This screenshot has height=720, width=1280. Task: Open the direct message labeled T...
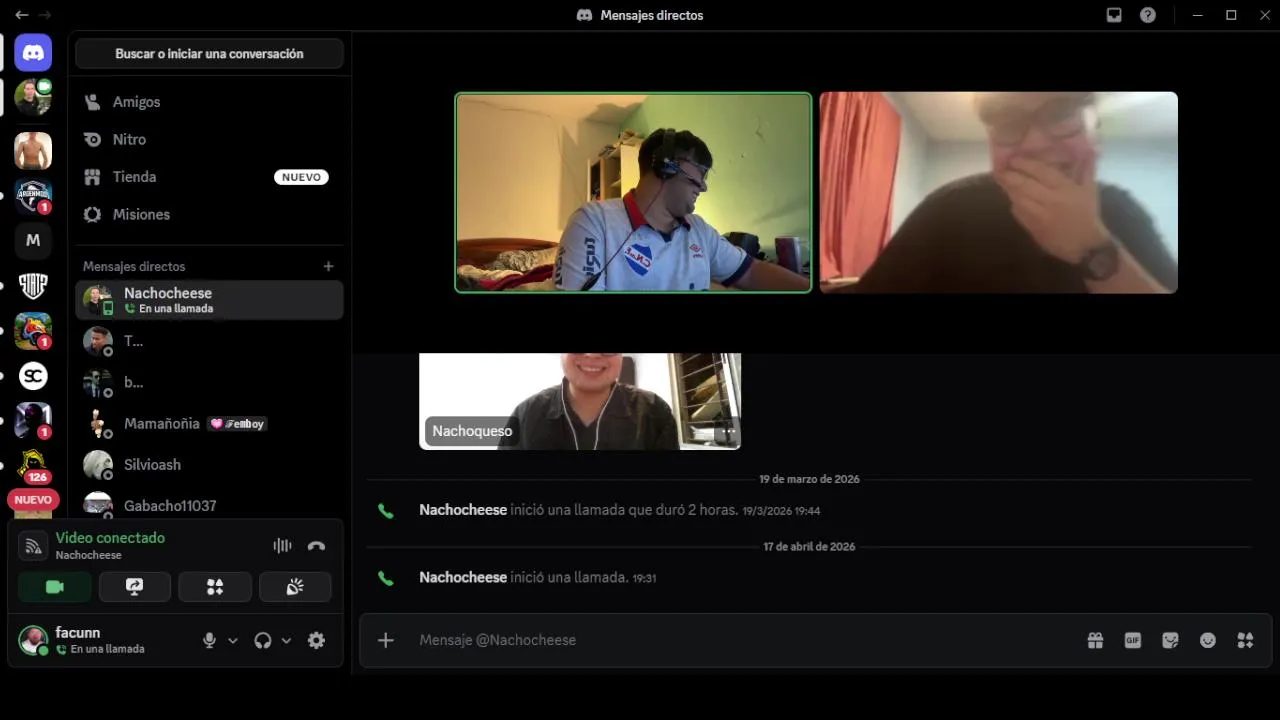209,341
